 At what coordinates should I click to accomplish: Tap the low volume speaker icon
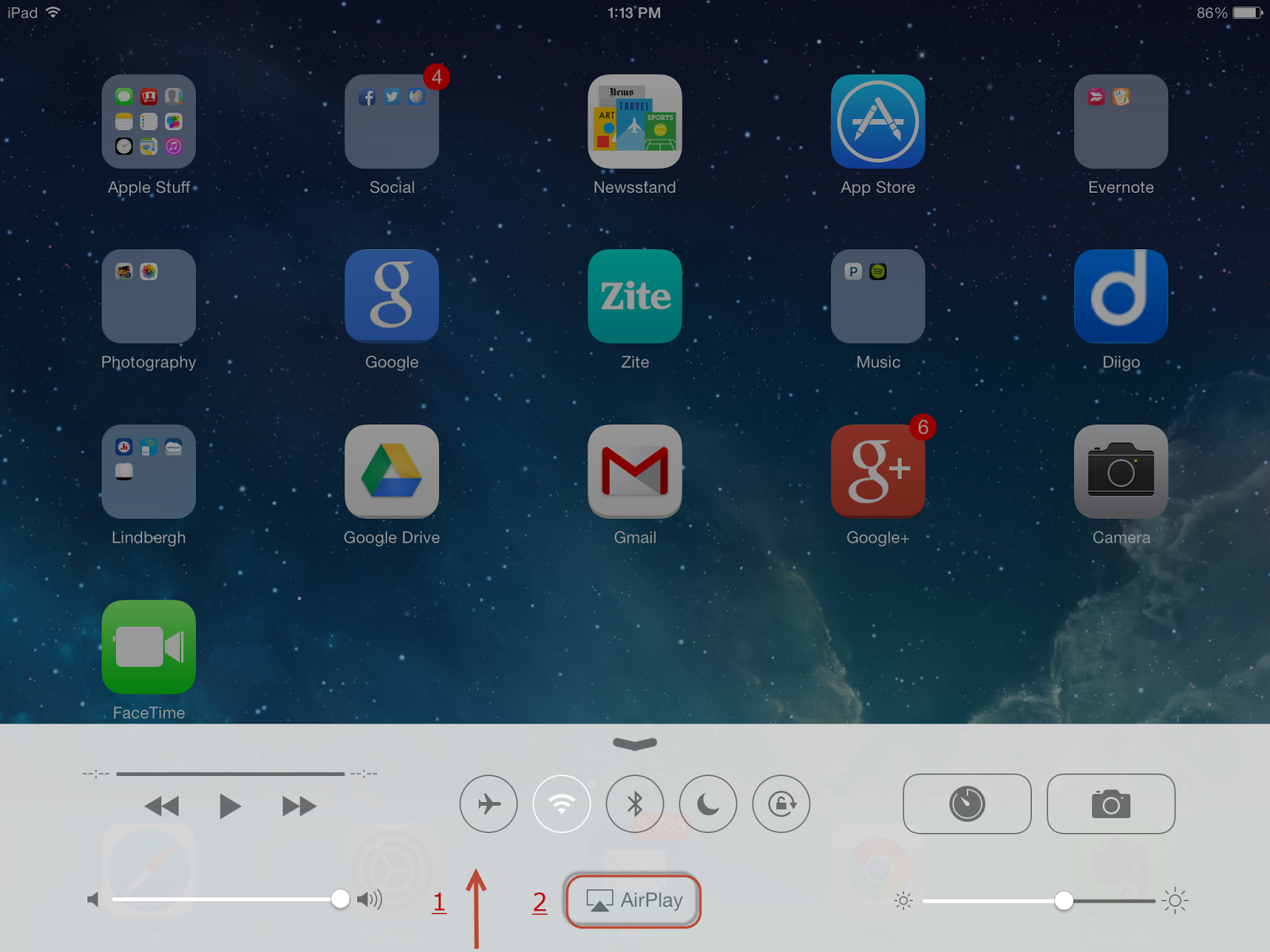pyautogui.click(x=94, y=900)
